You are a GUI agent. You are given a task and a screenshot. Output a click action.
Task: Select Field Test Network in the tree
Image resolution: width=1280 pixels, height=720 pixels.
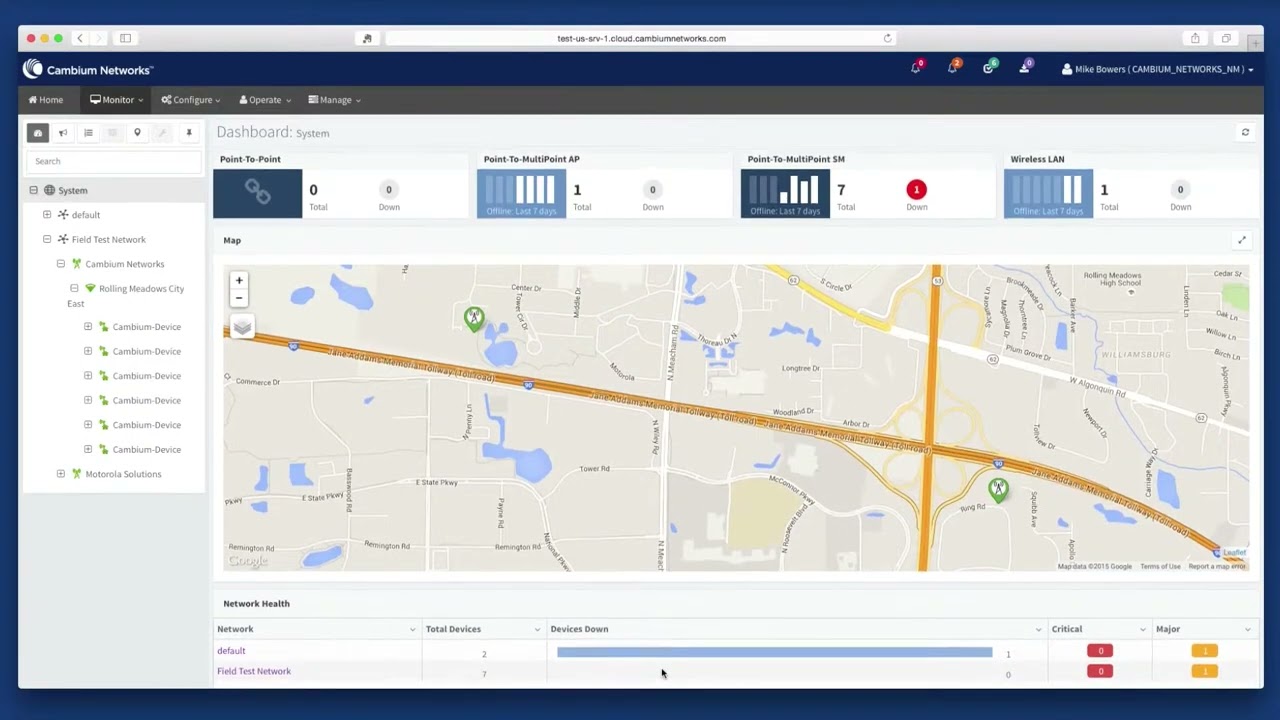[108, 239]
